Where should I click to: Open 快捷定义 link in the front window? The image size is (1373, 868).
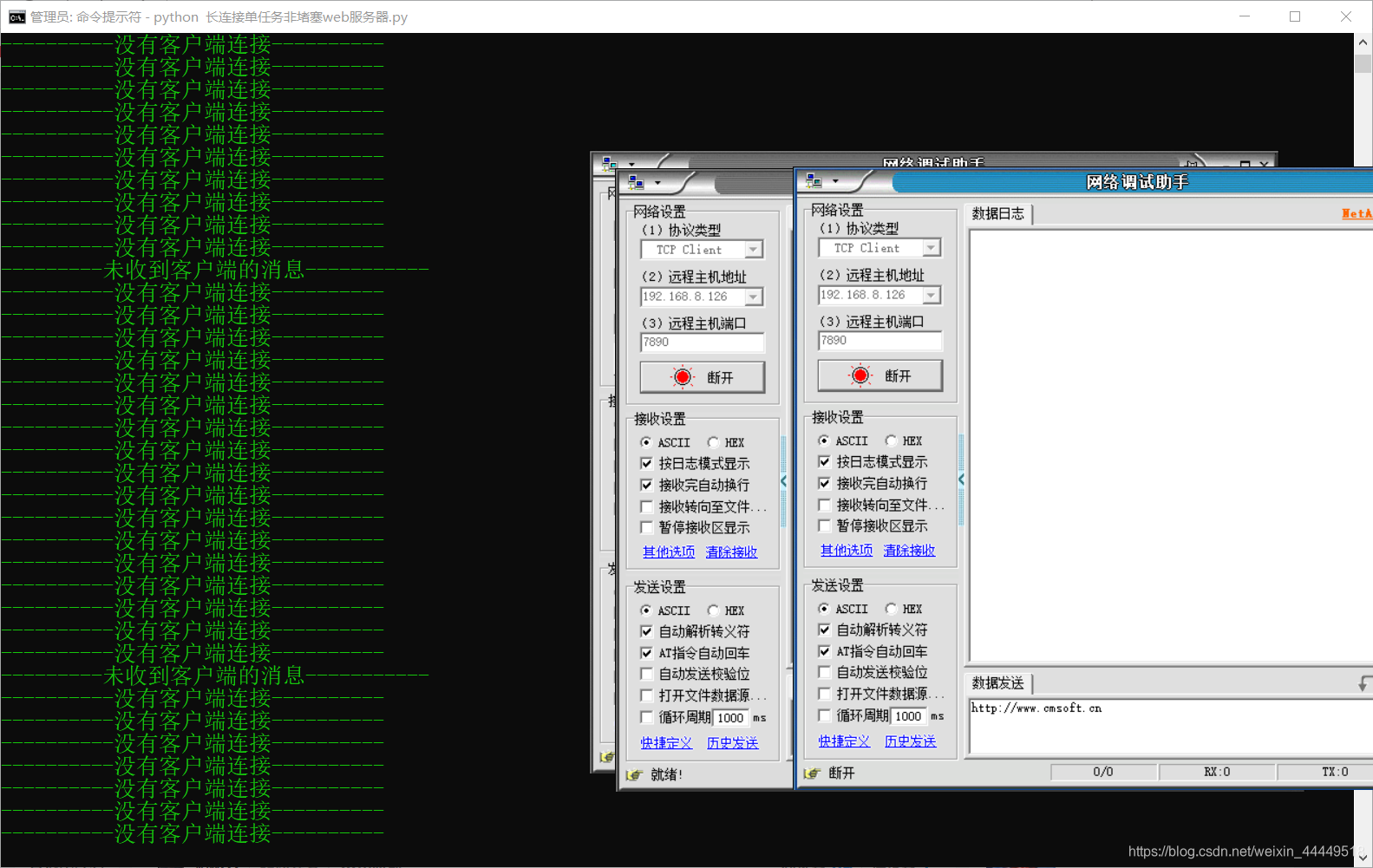point(844,741)
